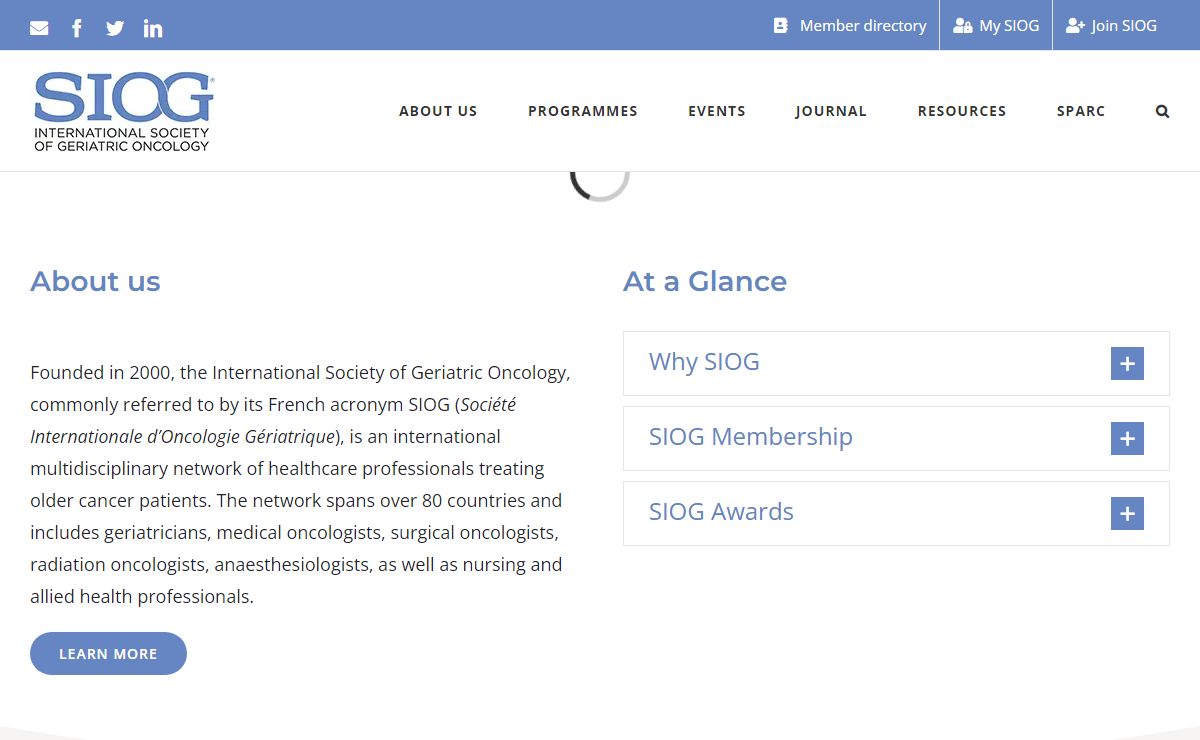
Task: Open the SPARC menu item
Action: click(x=1081, y=111)
